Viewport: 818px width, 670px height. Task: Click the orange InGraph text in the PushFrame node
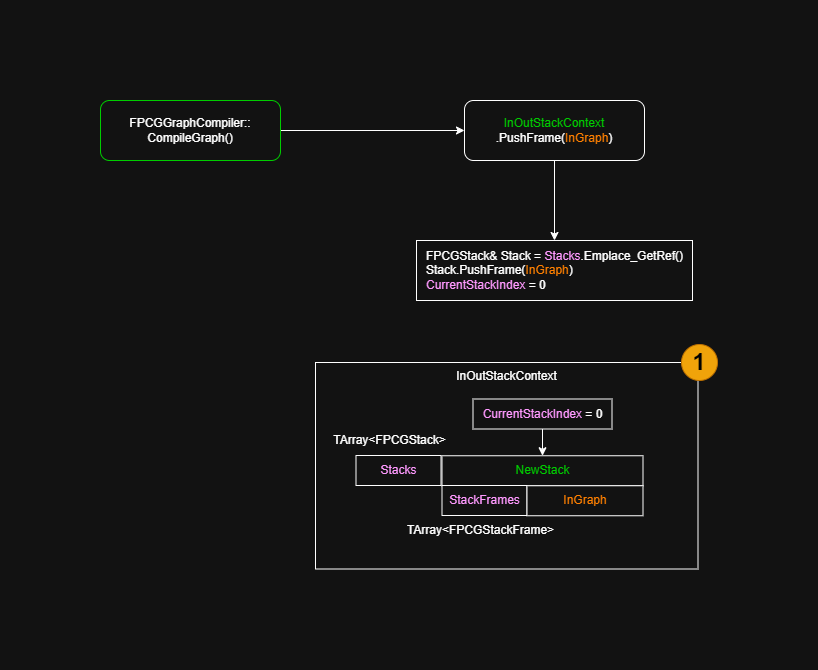[586, 138]
